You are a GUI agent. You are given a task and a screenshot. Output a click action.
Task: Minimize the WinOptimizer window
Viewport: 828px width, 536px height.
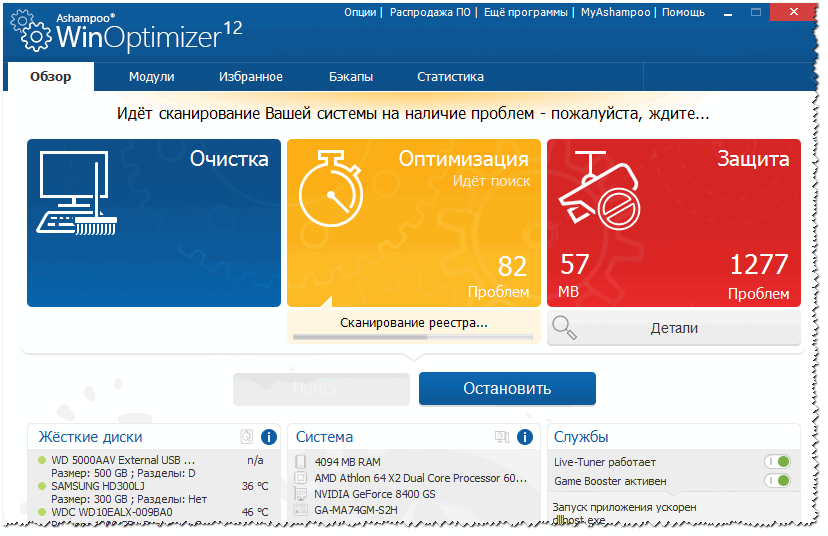(x=728, y=13)
